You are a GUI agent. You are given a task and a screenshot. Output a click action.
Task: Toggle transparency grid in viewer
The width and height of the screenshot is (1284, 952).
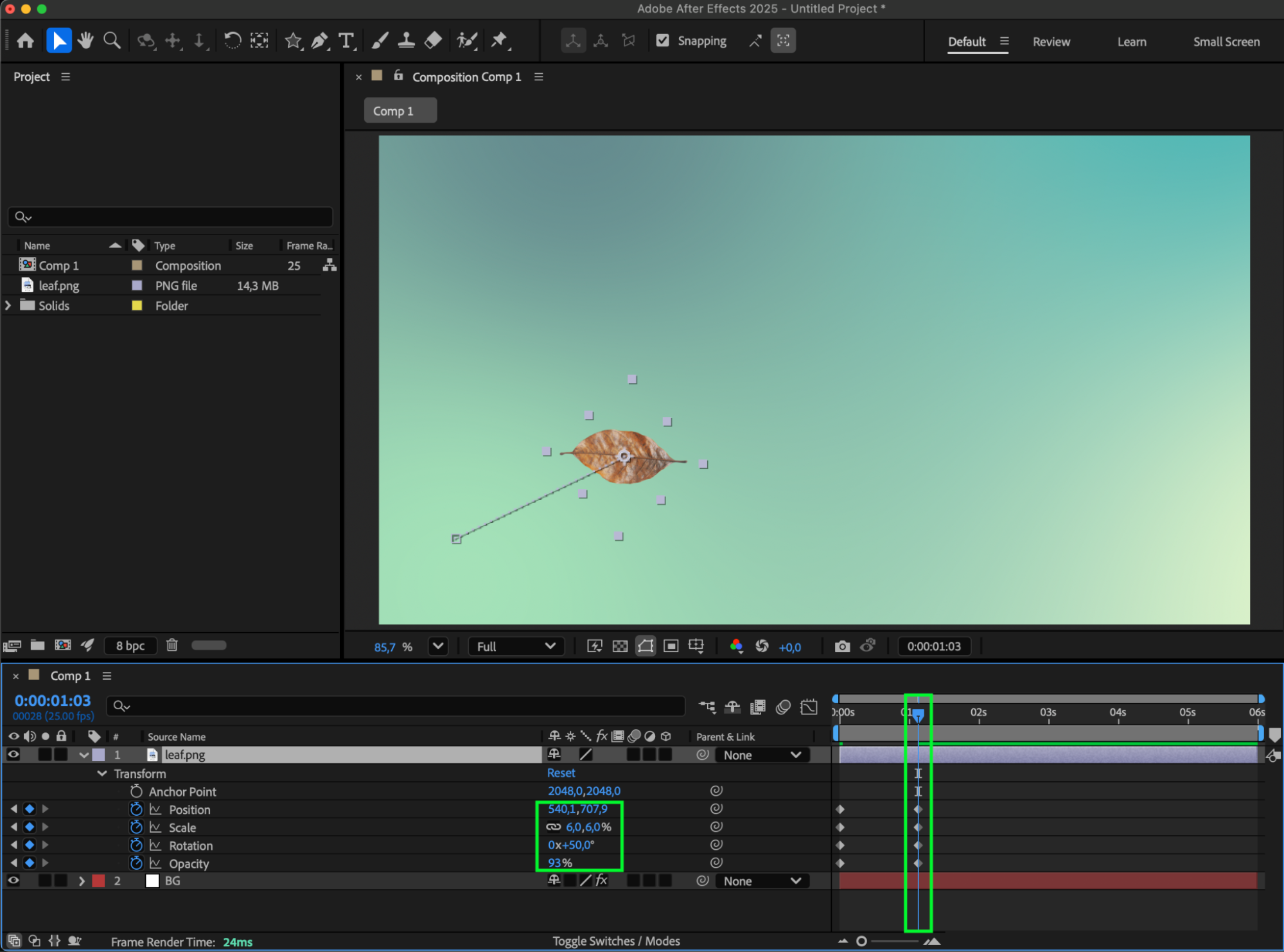tap(620, 646)
